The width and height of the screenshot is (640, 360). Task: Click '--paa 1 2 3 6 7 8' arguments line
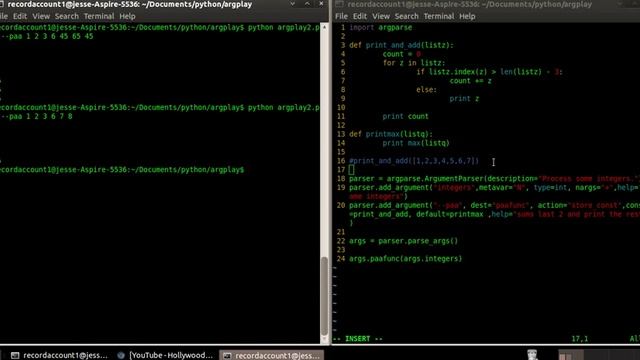click(x=36, y=116)
